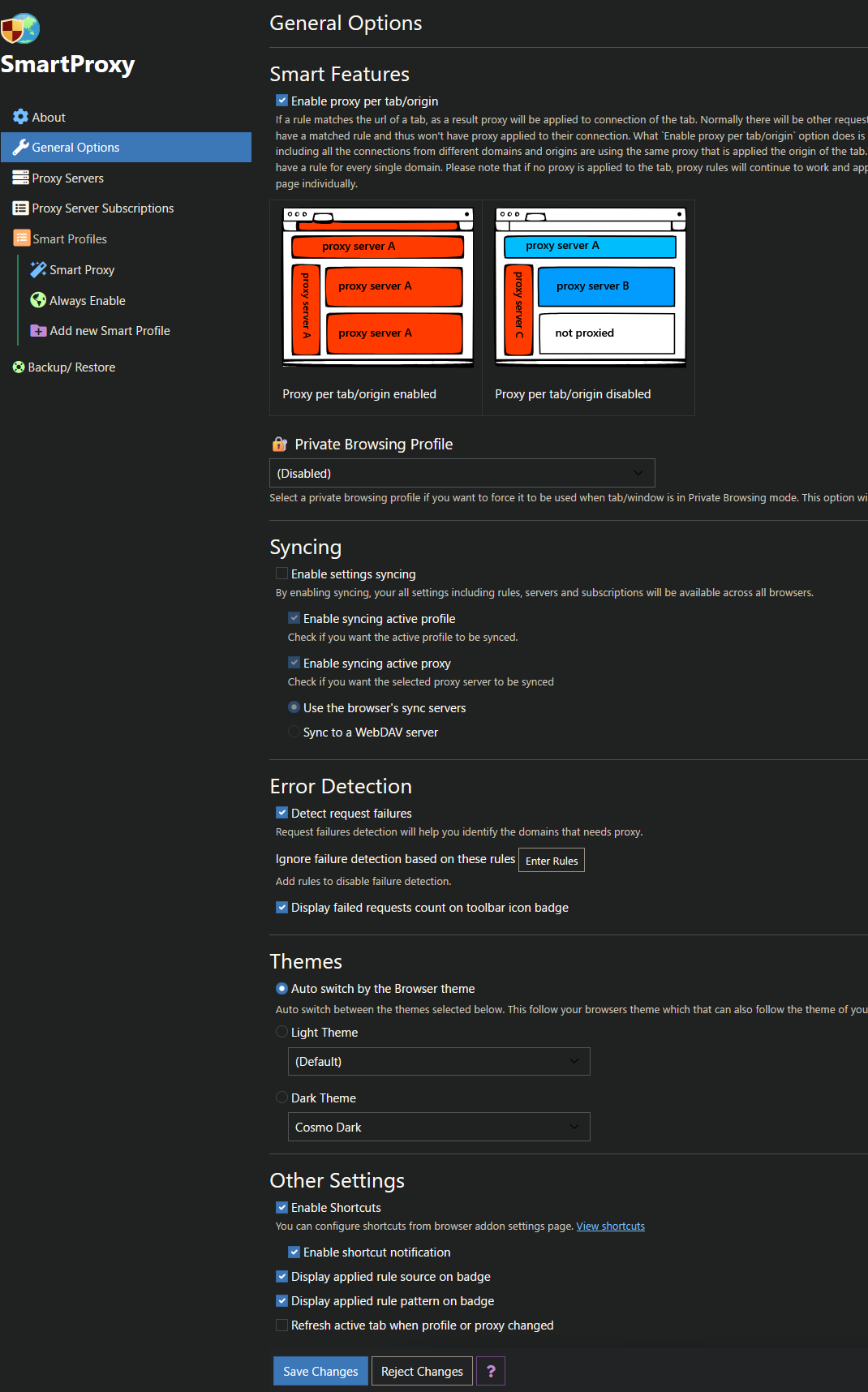
Task: Click the question mark help button
Action: pyautogui.click(x=491, y=1371)
